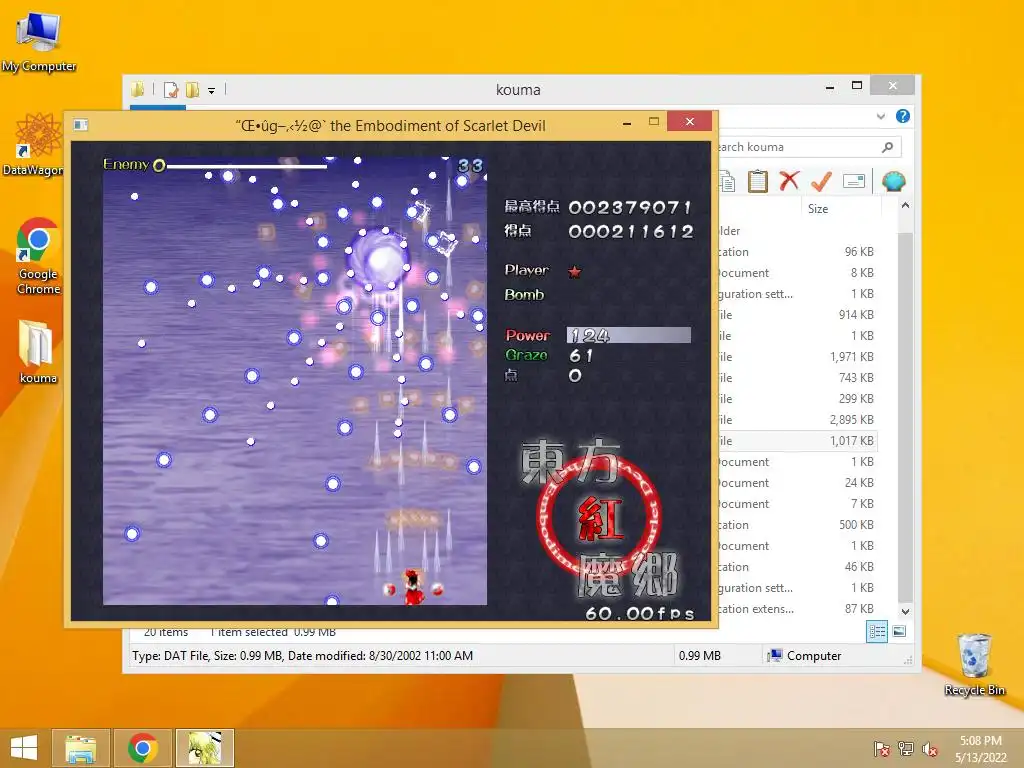This screenshot has height=768, width=1024.
Task: Click the Power gauge bar showing 124
Action: [628, 335]
